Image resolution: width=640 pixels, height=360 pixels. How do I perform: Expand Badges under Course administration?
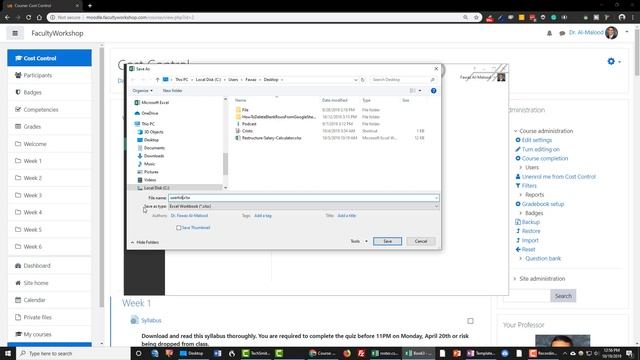point(534,213)
